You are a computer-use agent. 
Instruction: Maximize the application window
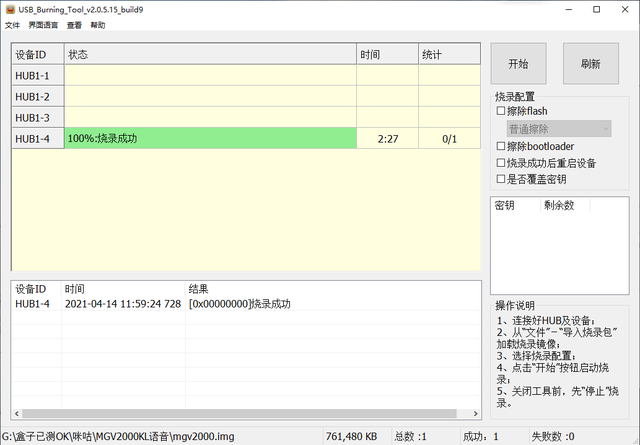coord(596,9)
